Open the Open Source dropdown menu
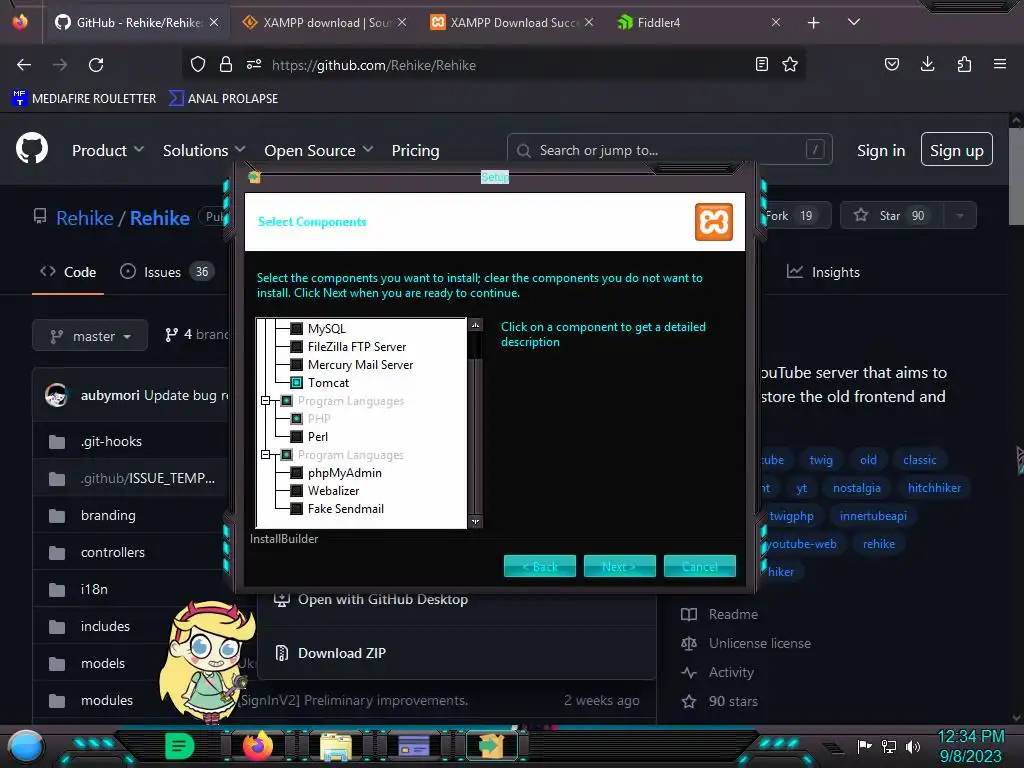The image size is (1024, 768). coord(319,150)
